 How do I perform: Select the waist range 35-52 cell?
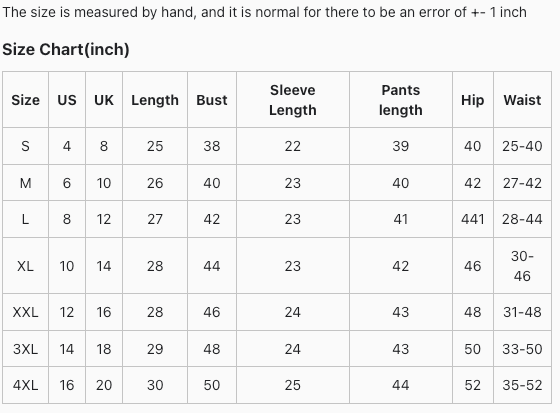click(x=522, y=385)
